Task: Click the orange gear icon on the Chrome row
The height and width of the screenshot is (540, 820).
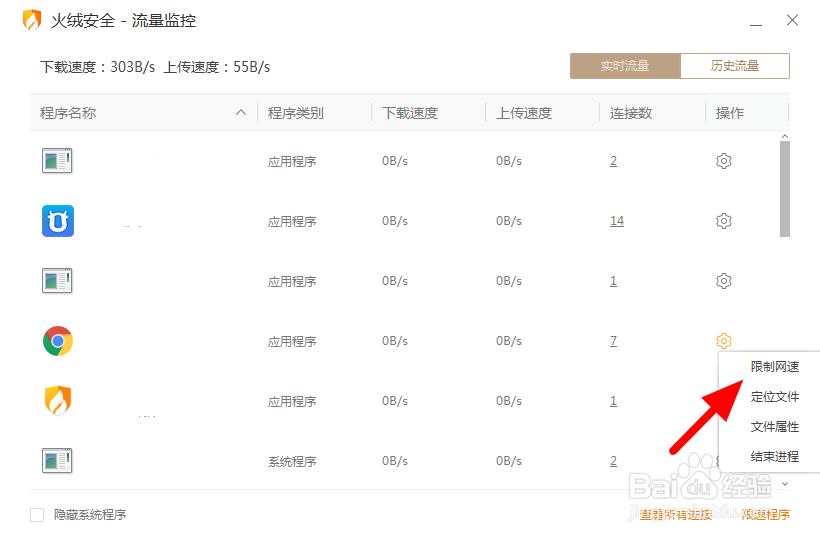Action: point(723,341)
